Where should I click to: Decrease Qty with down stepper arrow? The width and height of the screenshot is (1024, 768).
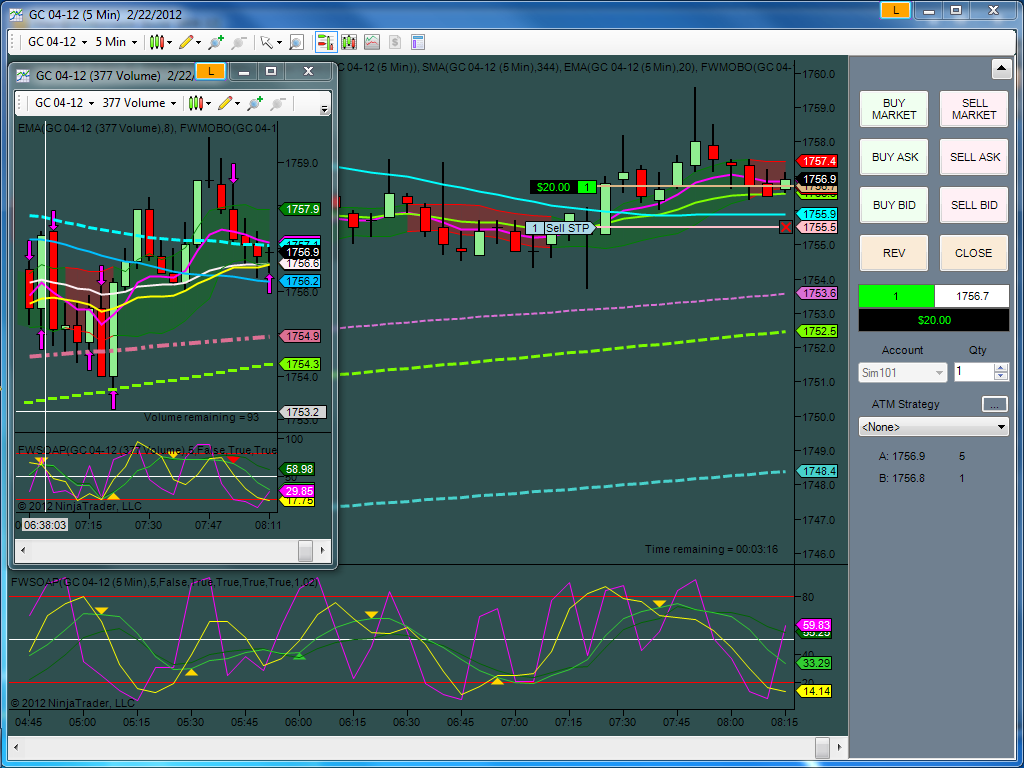(1000, 377)
